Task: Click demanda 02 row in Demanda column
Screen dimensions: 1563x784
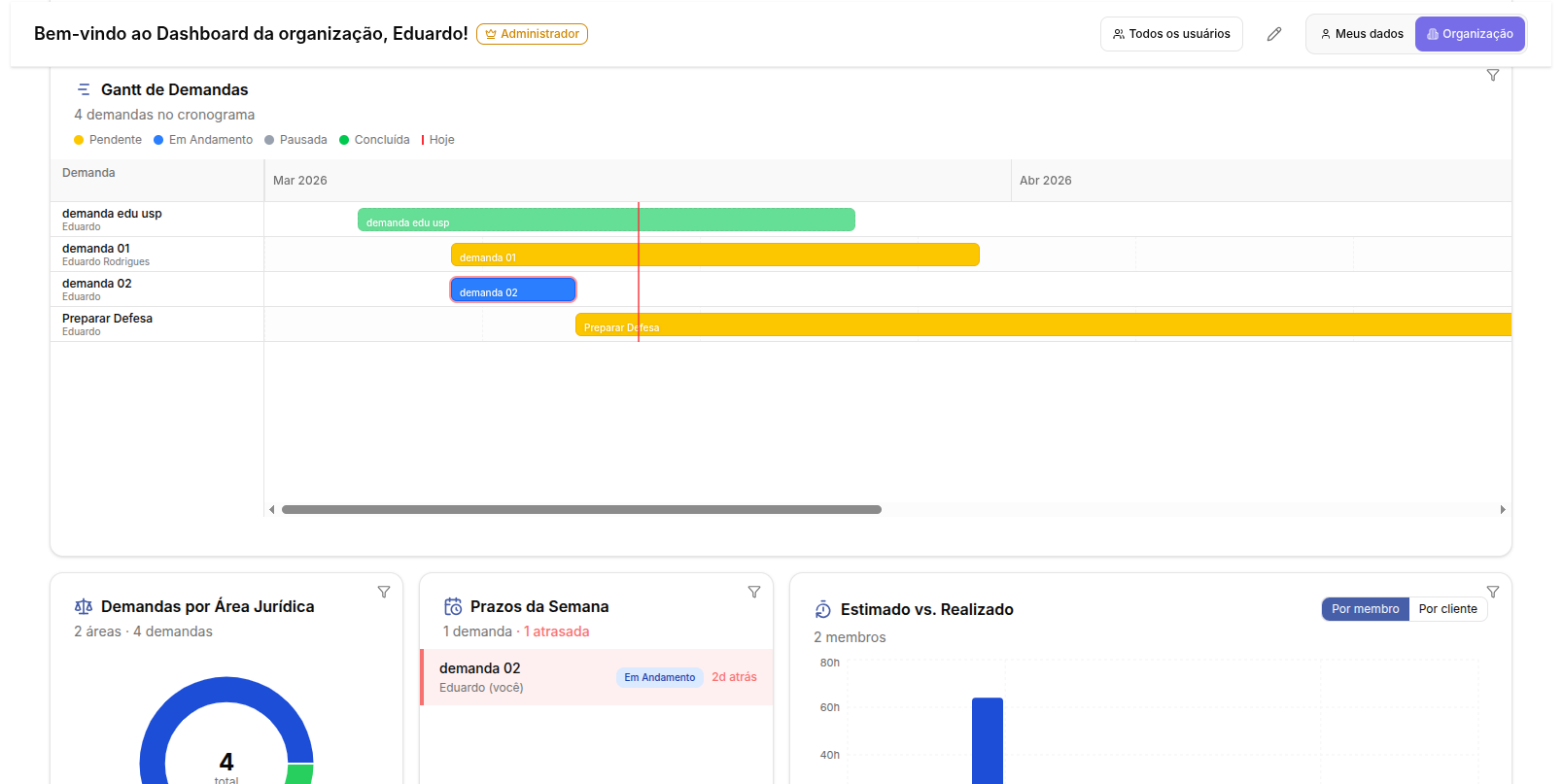Action: (156, 290)
